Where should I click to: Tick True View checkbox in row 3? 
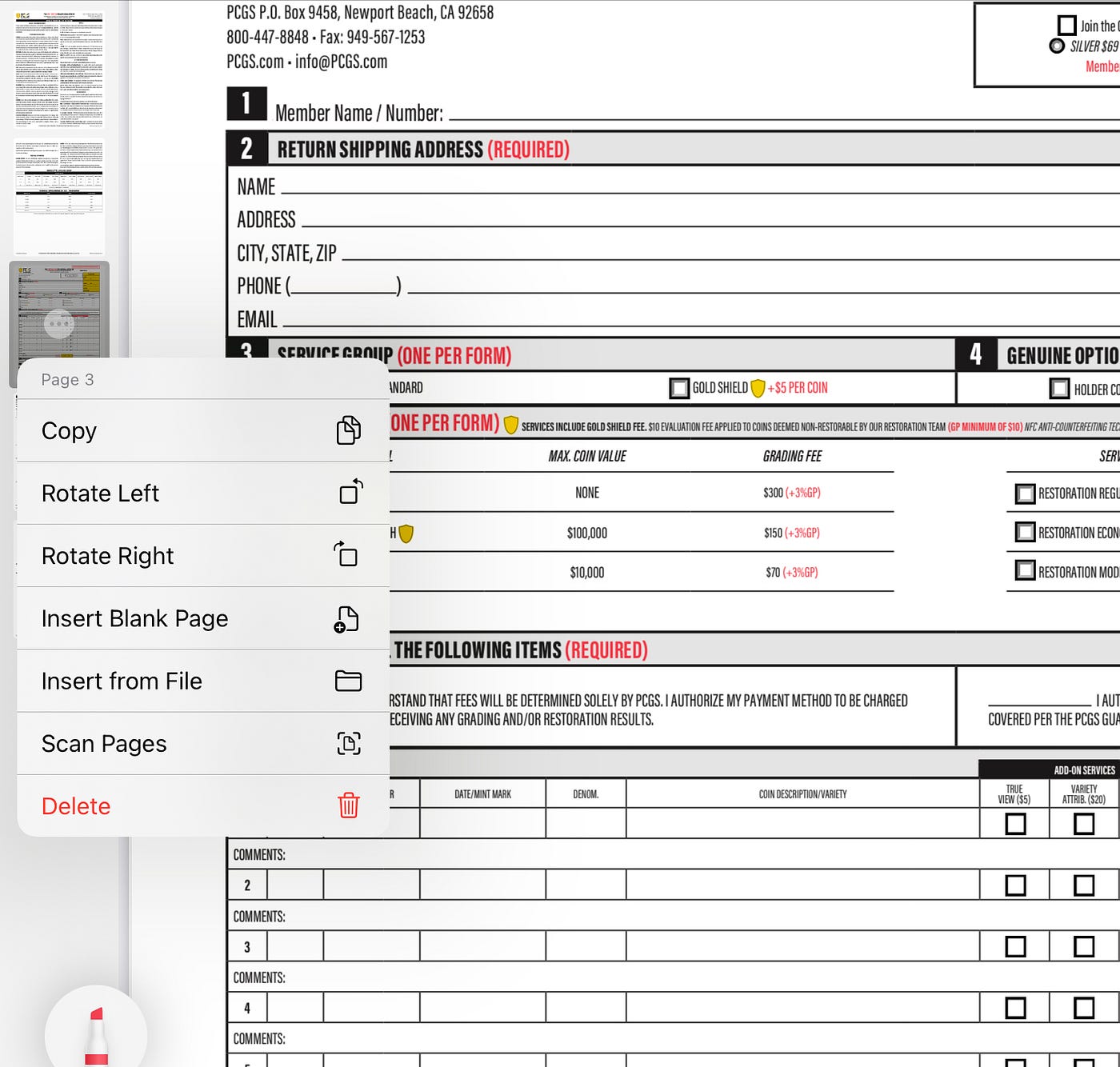(1015, 947)
